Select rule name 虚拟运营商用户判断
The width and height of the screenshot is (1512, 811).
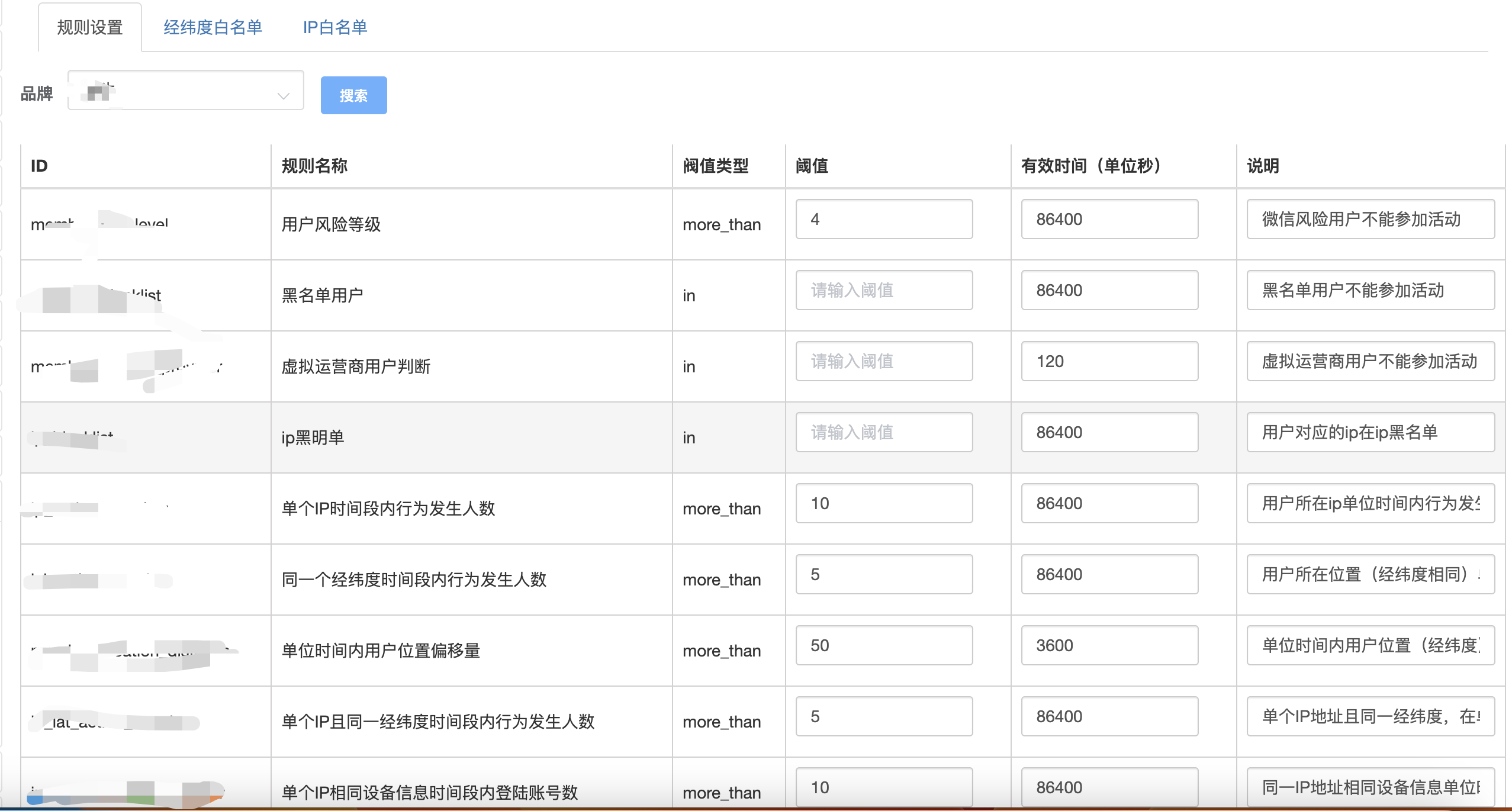[x=356, y=366]
